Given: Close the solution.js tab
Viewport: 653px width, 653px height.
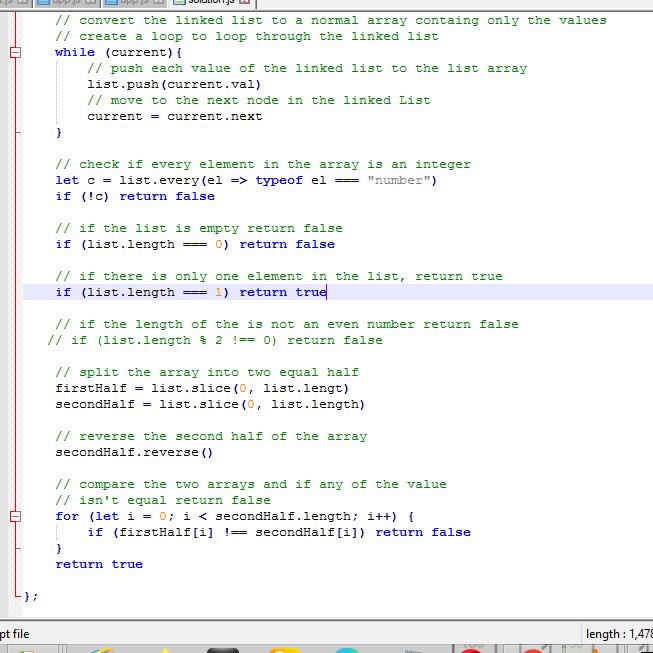Looking at the screenshot, I should coord(245,2).
